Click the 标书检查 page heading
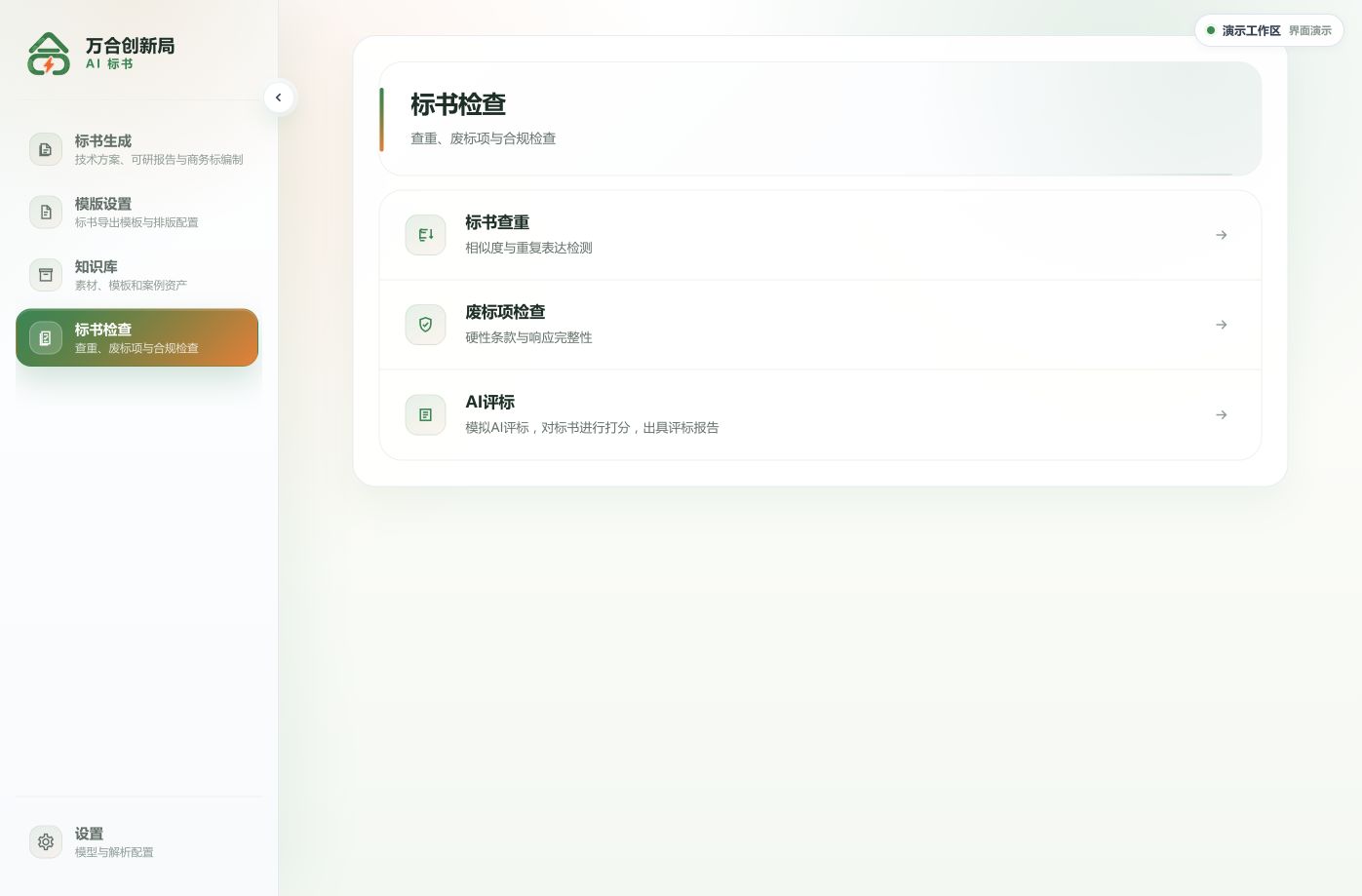 tap(458, 104)
